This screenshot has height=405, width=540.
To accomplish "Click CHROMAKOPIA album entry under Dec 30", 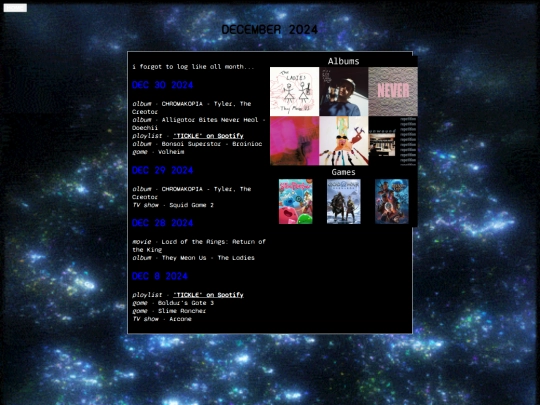I will click(x=191, y=108).
